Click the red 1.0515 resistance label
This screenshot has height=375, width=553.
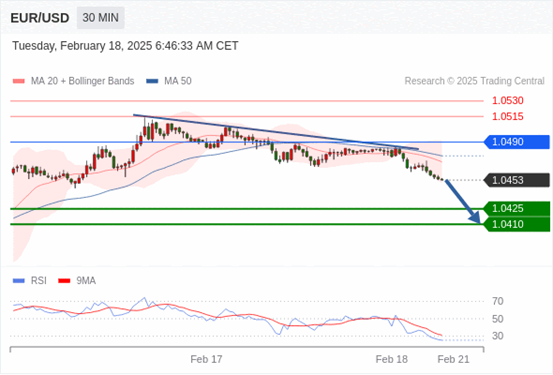[x=508, y=116]
